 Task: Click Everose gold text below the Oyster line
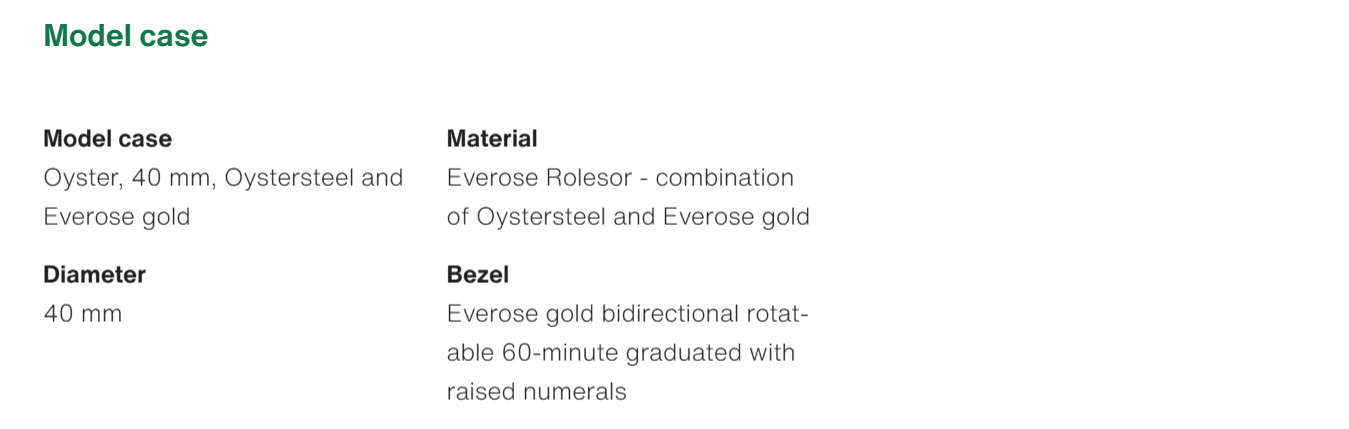click(117, 217)
